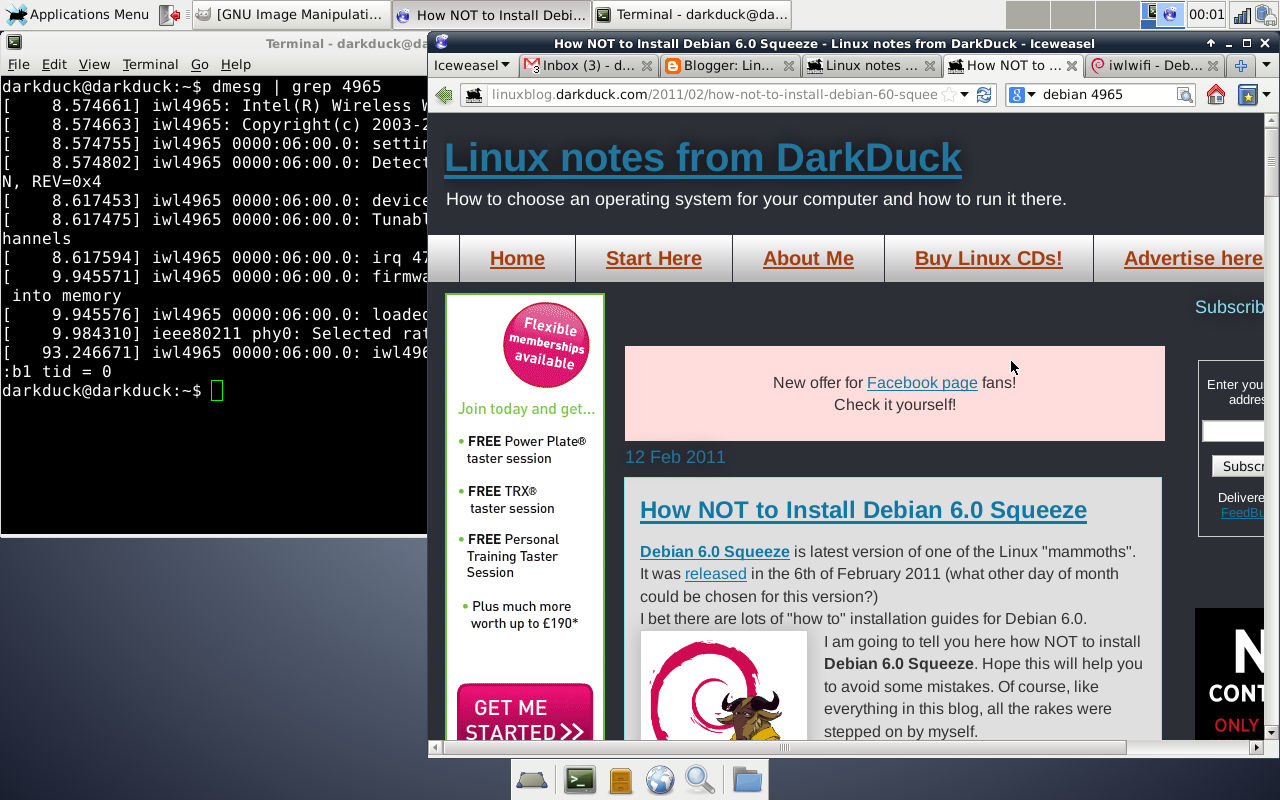Click the network signal tray icon
Viewport: 1280px width, 800px height.
[1242, 14]
